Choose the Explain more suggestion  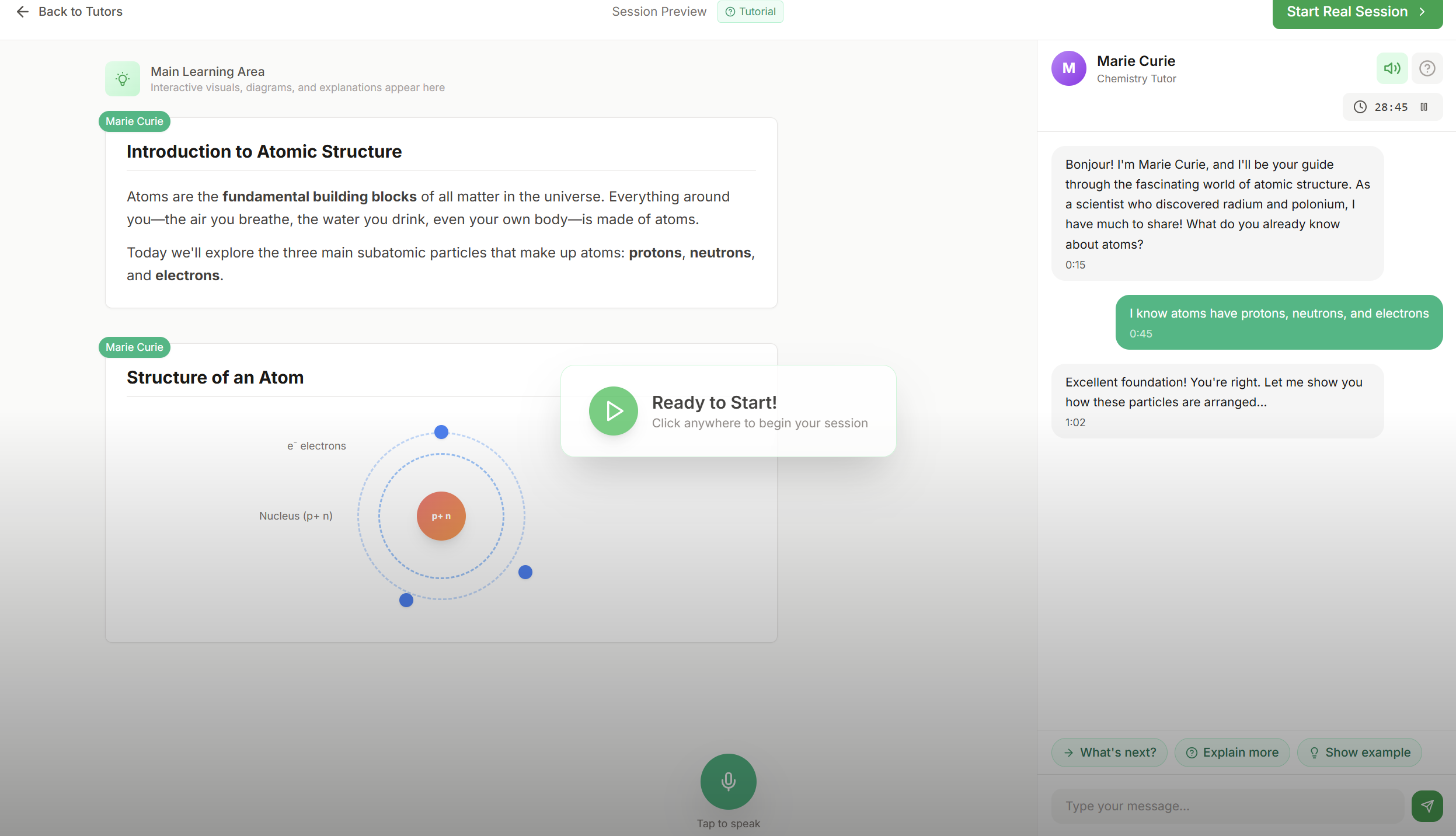[1232, 753]
